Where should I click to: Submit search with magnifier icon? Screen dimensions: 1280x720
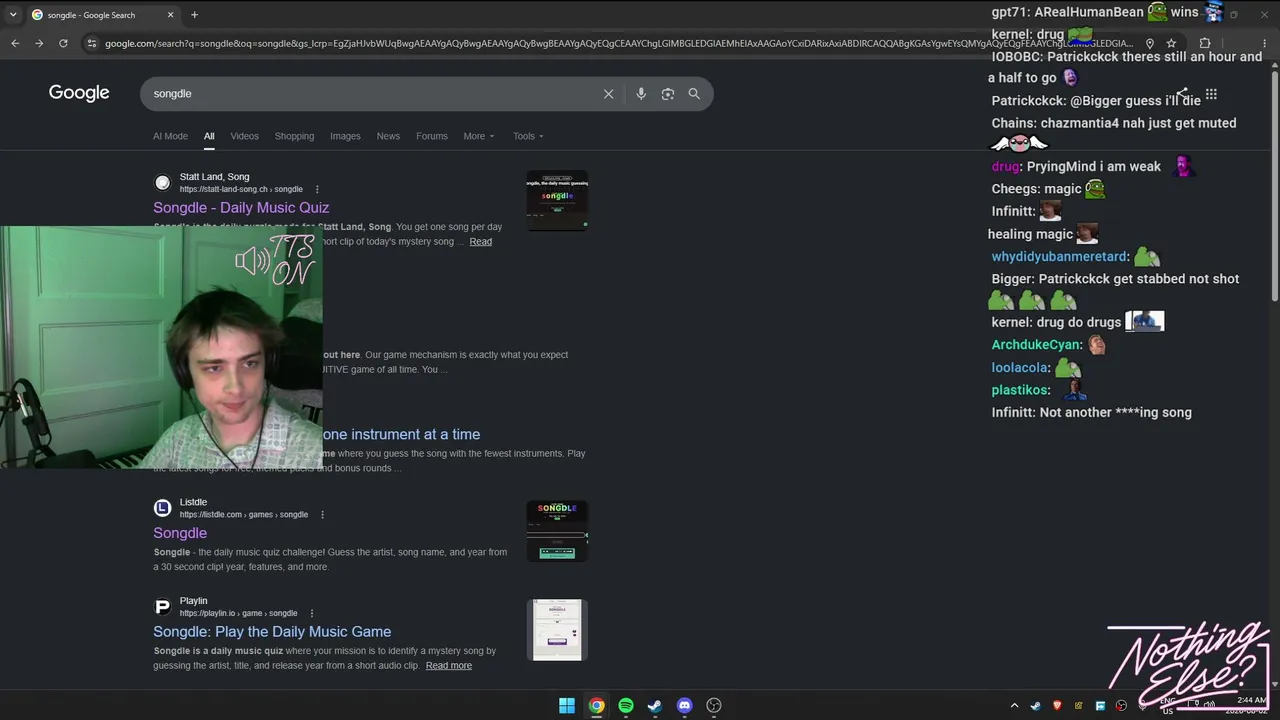click(694, 94)
